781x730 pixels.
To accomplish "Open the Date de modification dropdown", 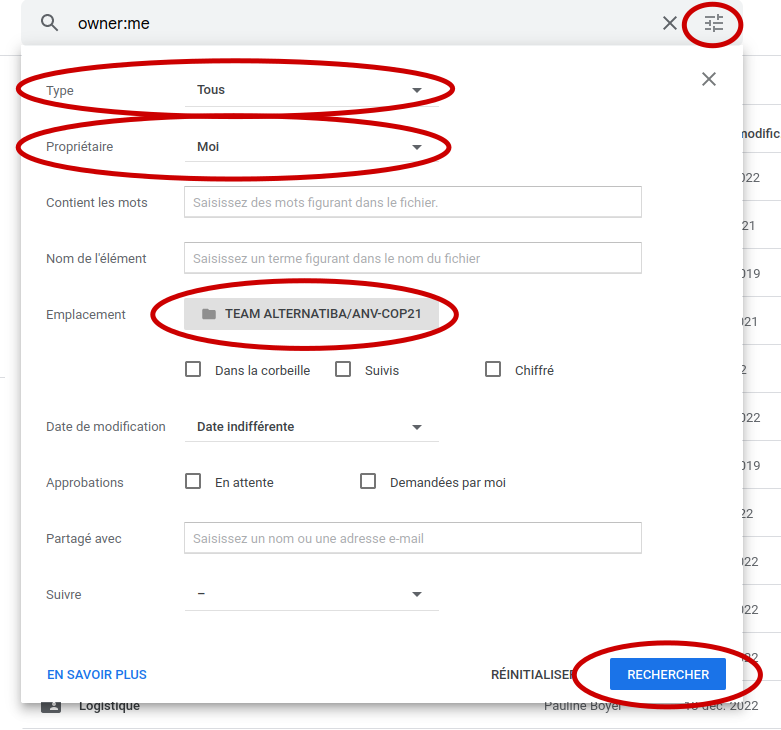I will 311,427.
